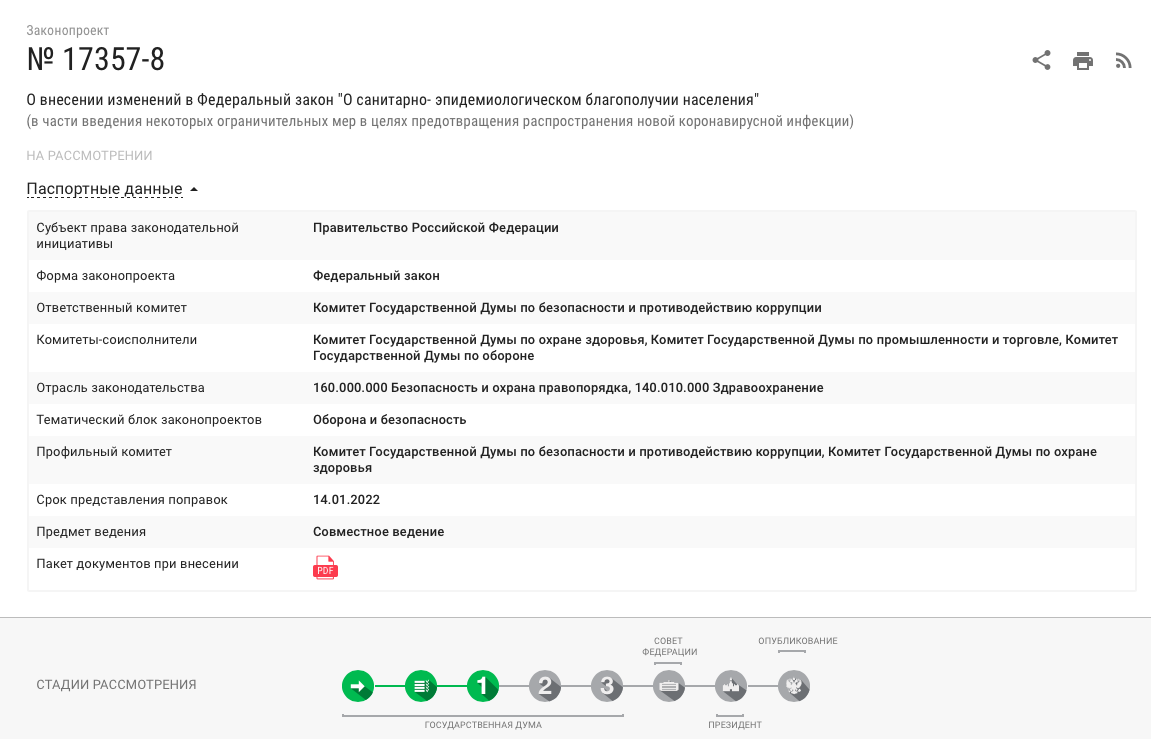Collapse the Паспортные данные section
Screen dimensions: 1151x739
(112, 189)
